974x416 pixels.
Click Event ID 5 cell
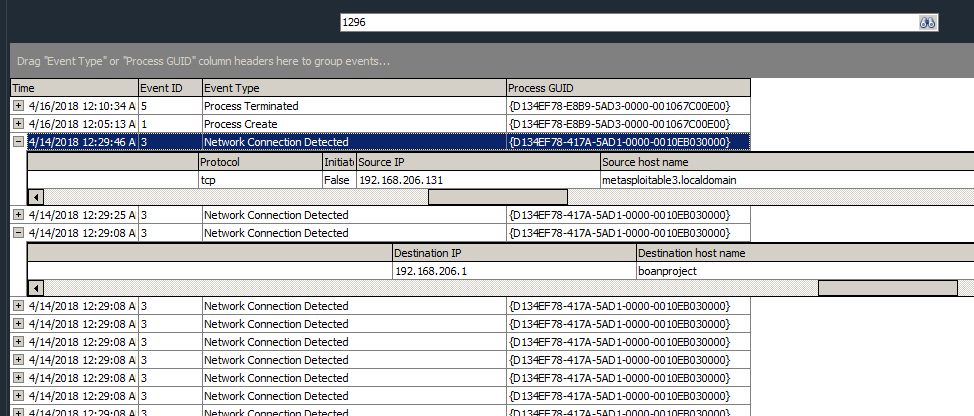click(170, 106)
